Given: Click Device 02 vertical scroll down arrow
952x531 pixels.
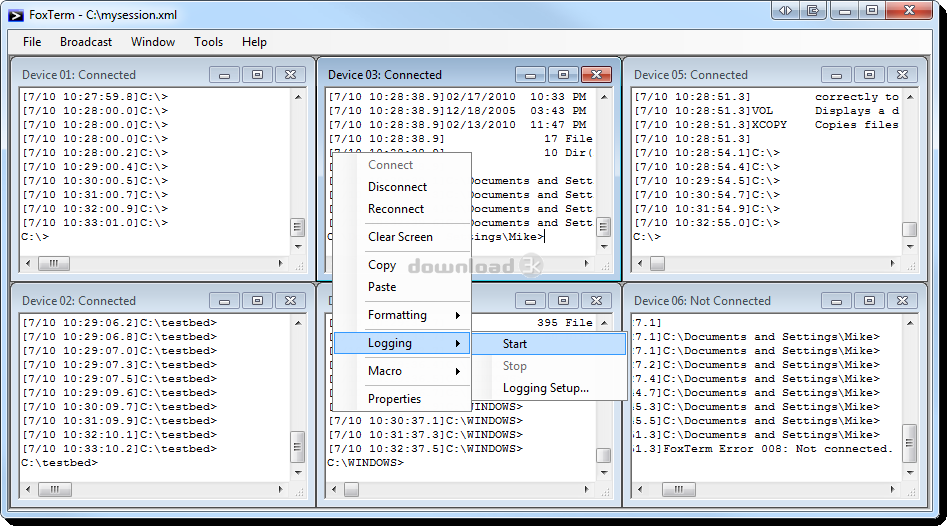Looking at the screenshot, I should (x=298, y=473).
